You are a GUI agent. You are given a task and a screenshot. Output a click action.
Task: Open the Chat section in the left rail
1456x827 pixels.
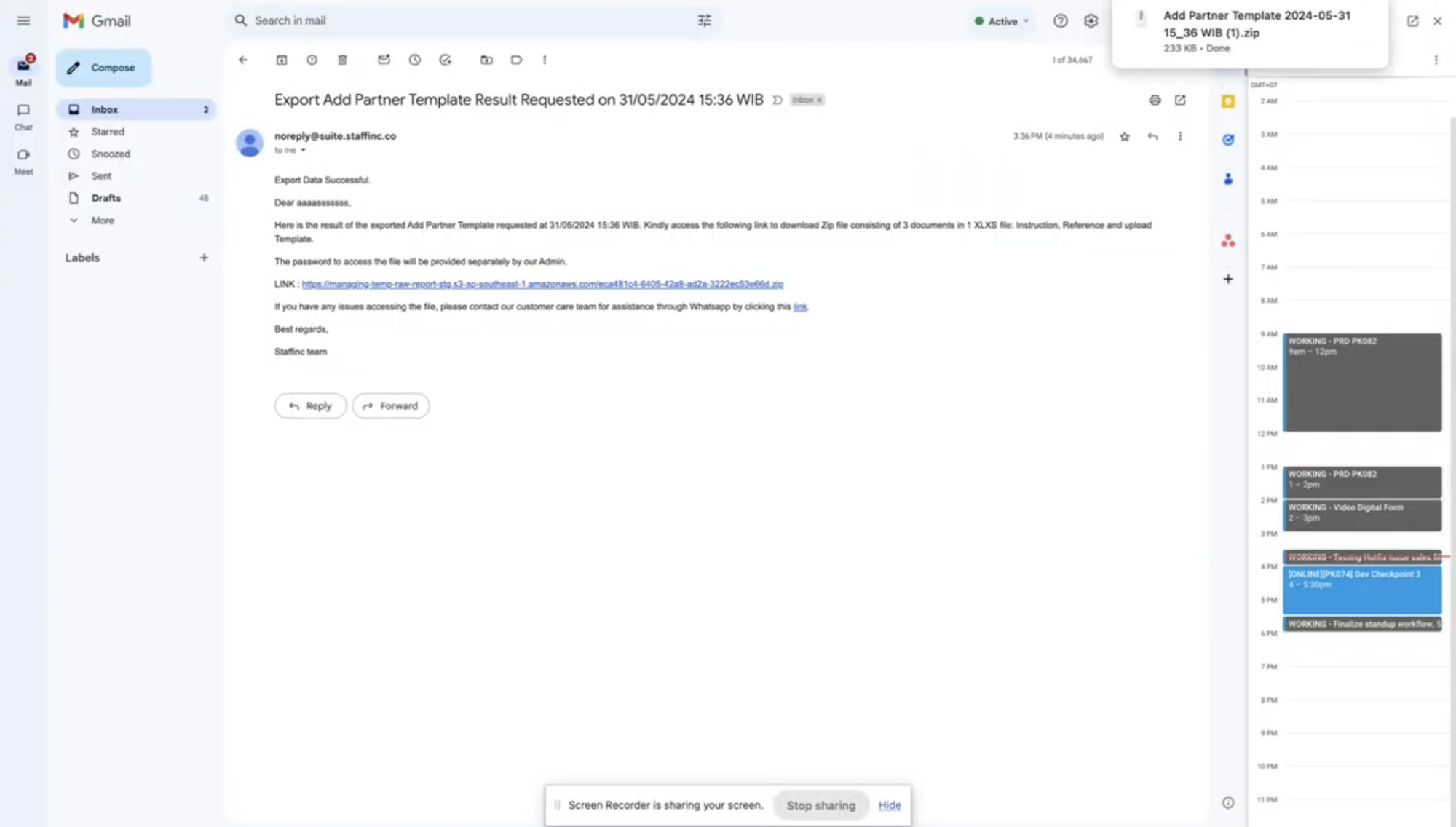pyautogui.click(x=23, y=116)
